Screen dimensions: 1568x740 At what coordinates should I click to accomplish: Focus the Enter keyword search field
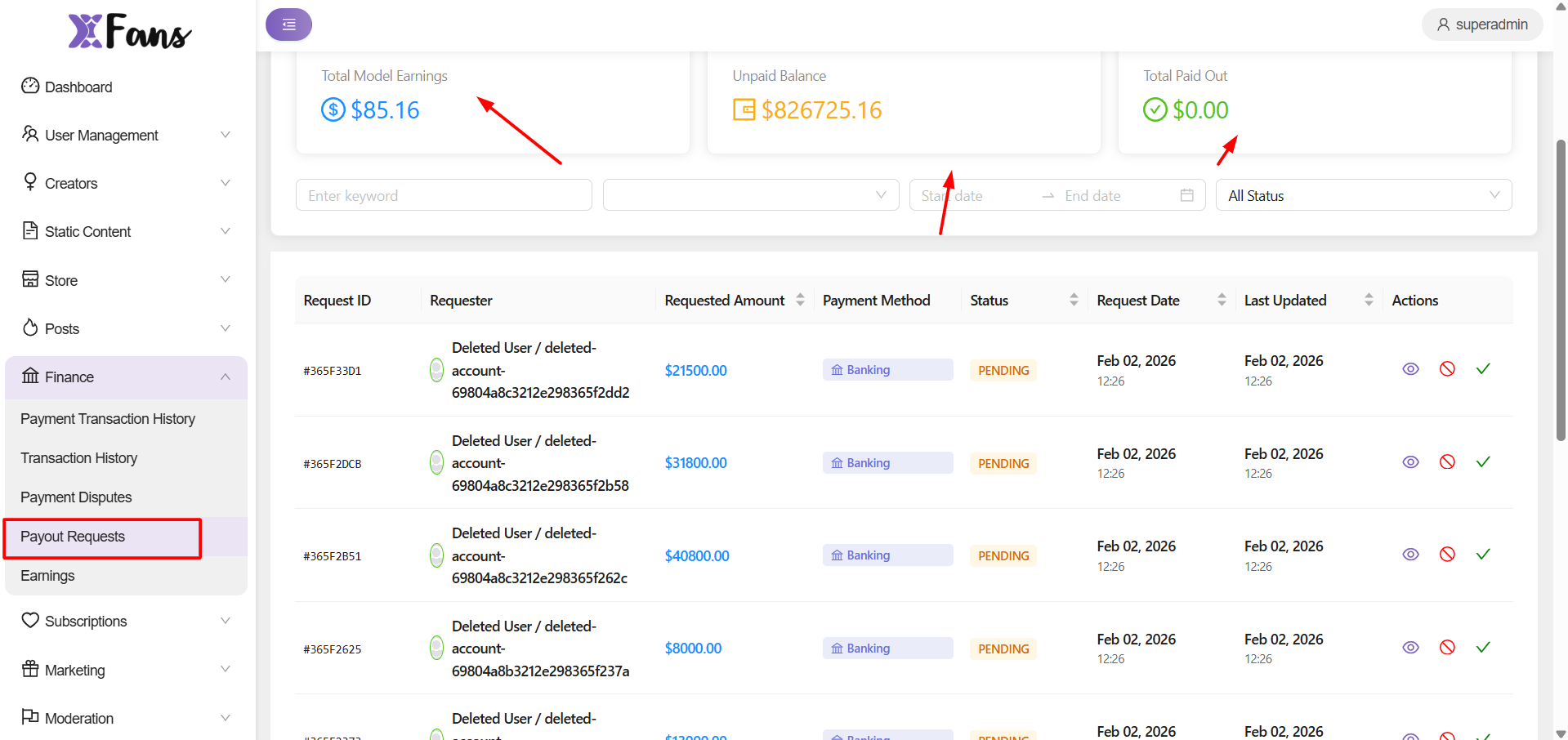pos(444,195)
